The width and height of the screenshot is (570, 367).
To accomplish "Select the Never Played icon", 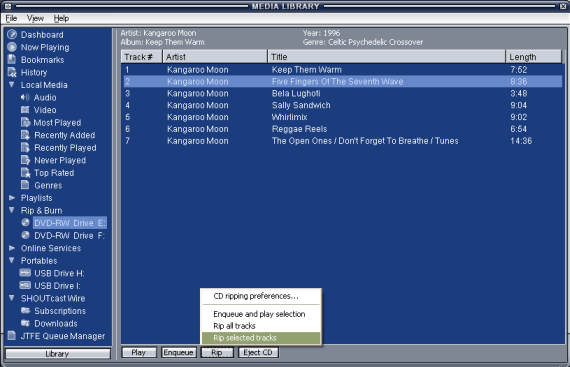I will point(25,160).
